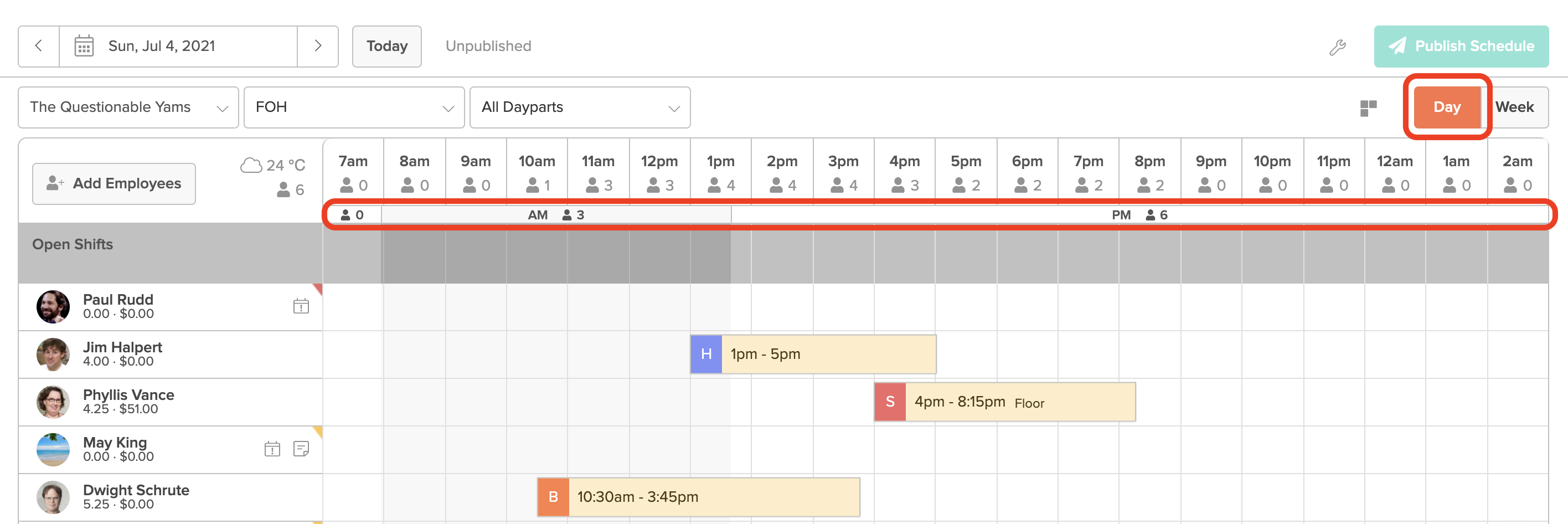Viewport: 1568px width, 524px height.
Task: Click the B role badge on Dwight's shift
Action: point(553,496)
